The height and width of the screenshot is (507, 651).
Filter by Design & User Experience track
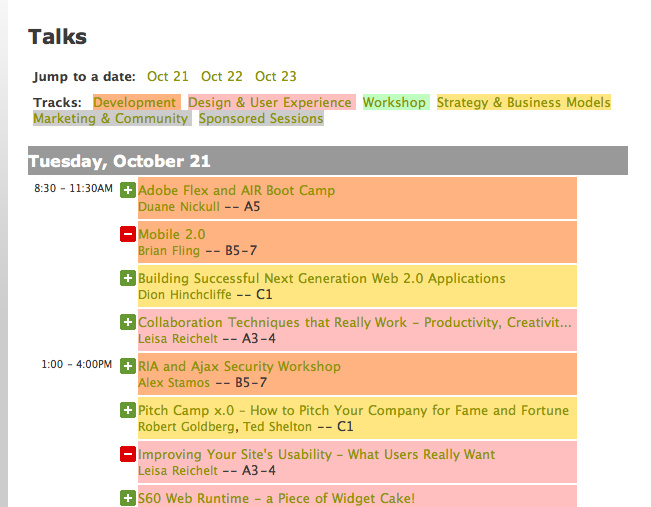[x=270, y=103]
